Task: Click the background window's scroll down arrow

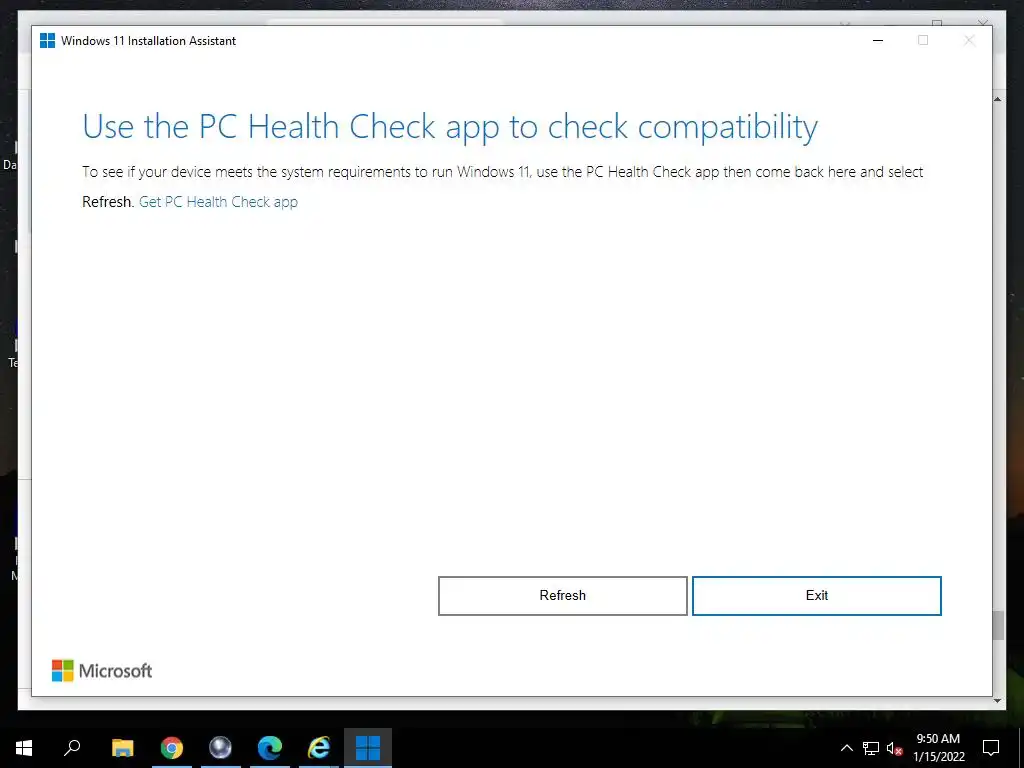Action: (998, 701)
